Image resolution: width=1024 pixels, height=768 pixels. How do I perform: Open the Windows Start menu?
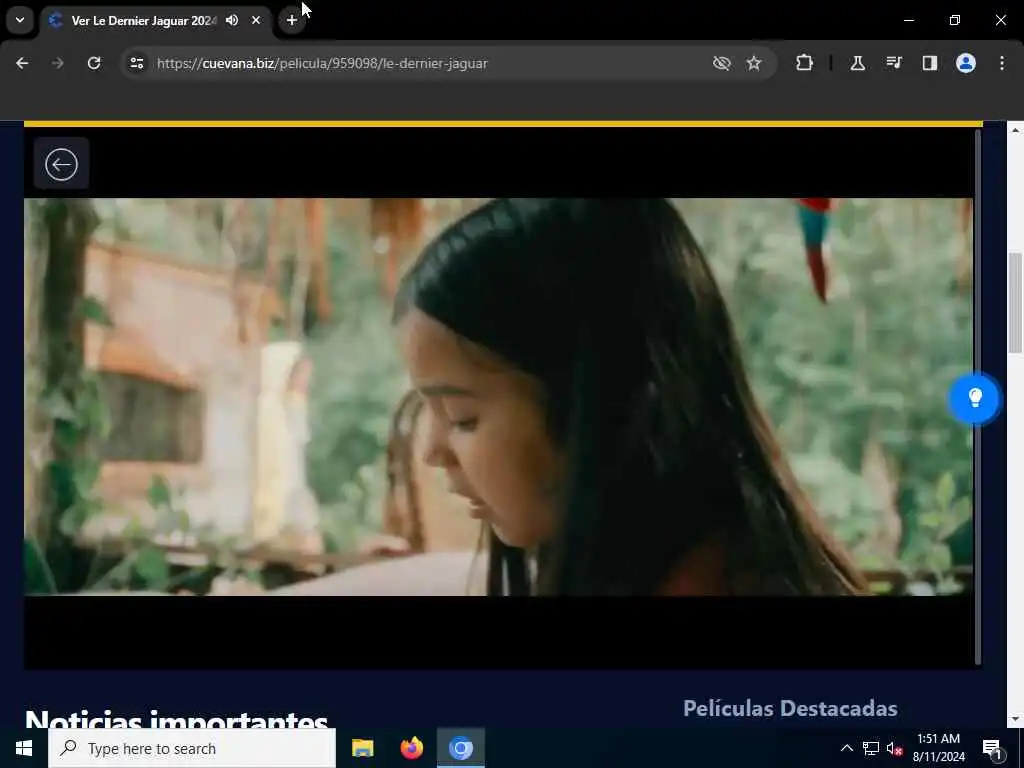point(24,748)
